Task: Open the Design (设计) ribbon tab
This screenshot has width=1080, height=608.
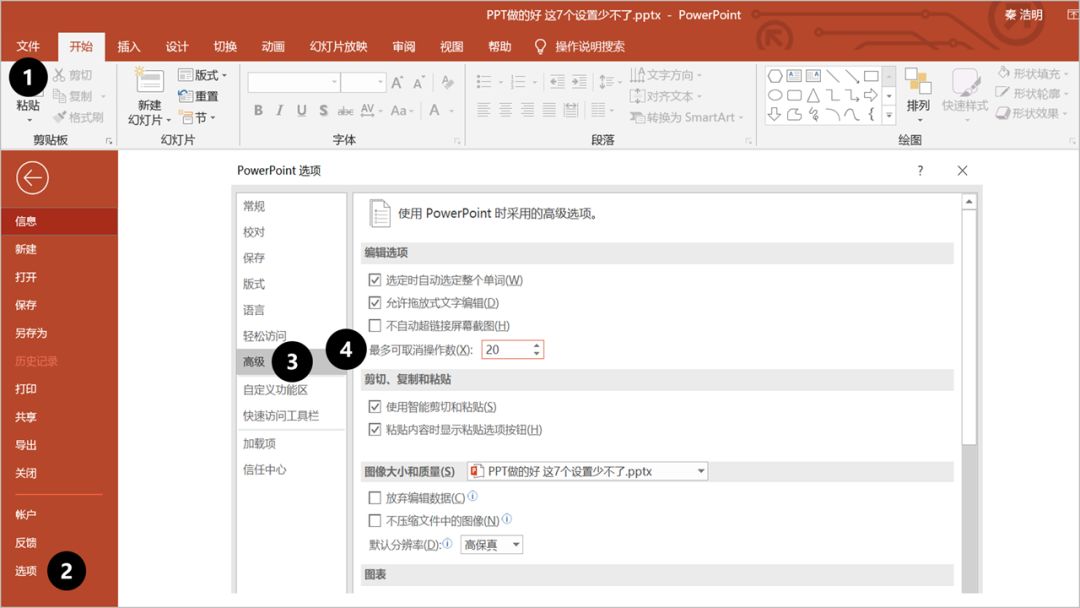Action: [177, 46]
